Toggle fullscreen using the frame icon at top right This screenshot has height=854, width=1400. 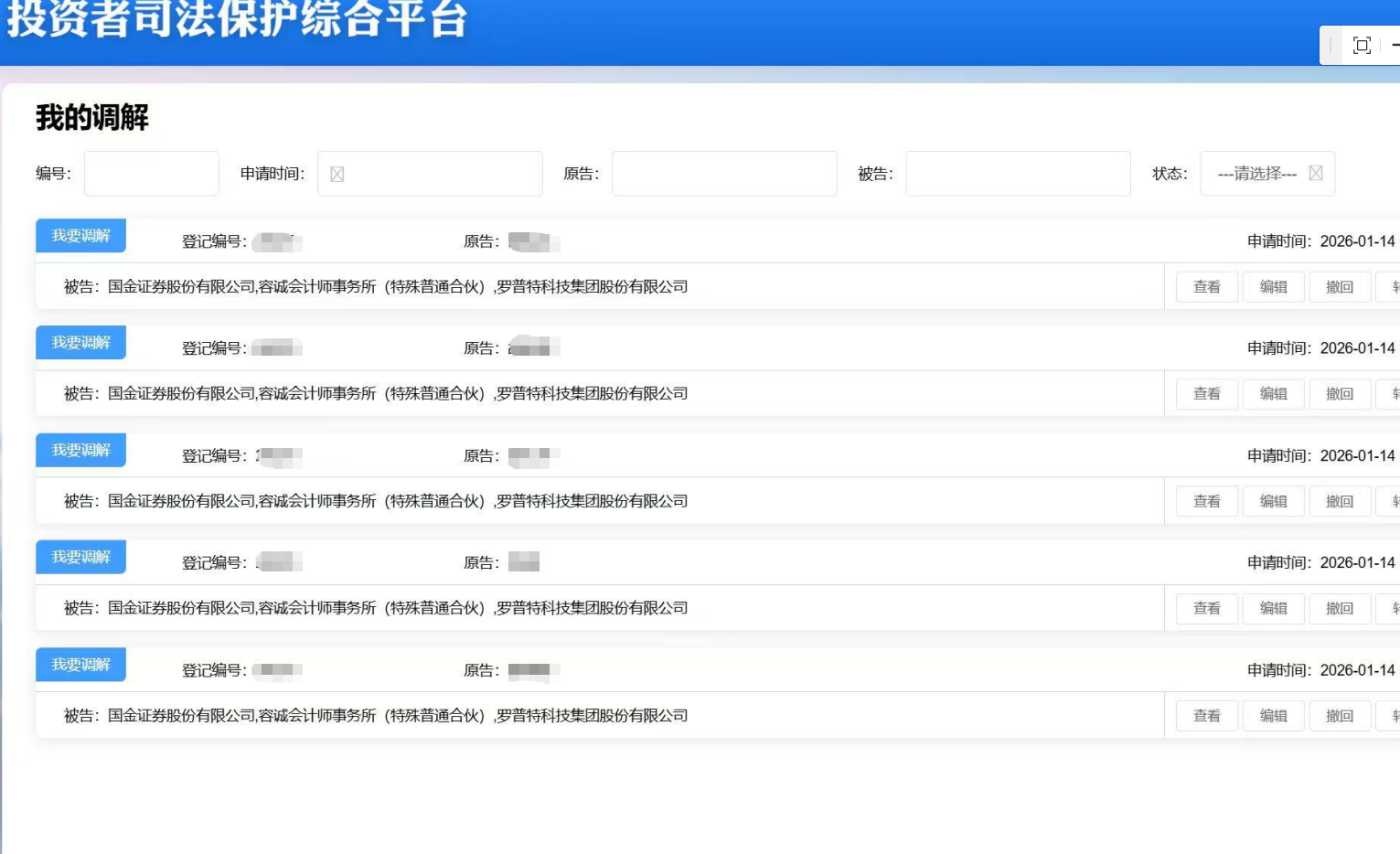pyautogui.click(x=1362, y=43)
